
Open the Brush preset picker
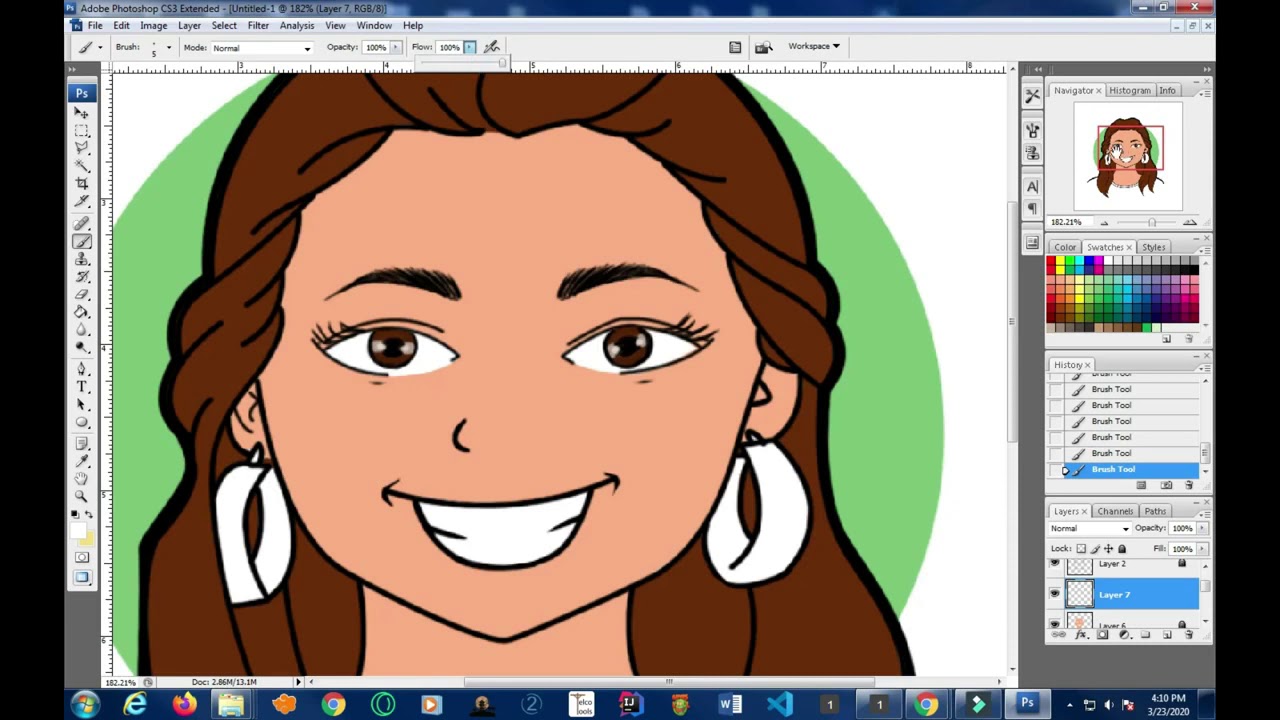[168, 47]
